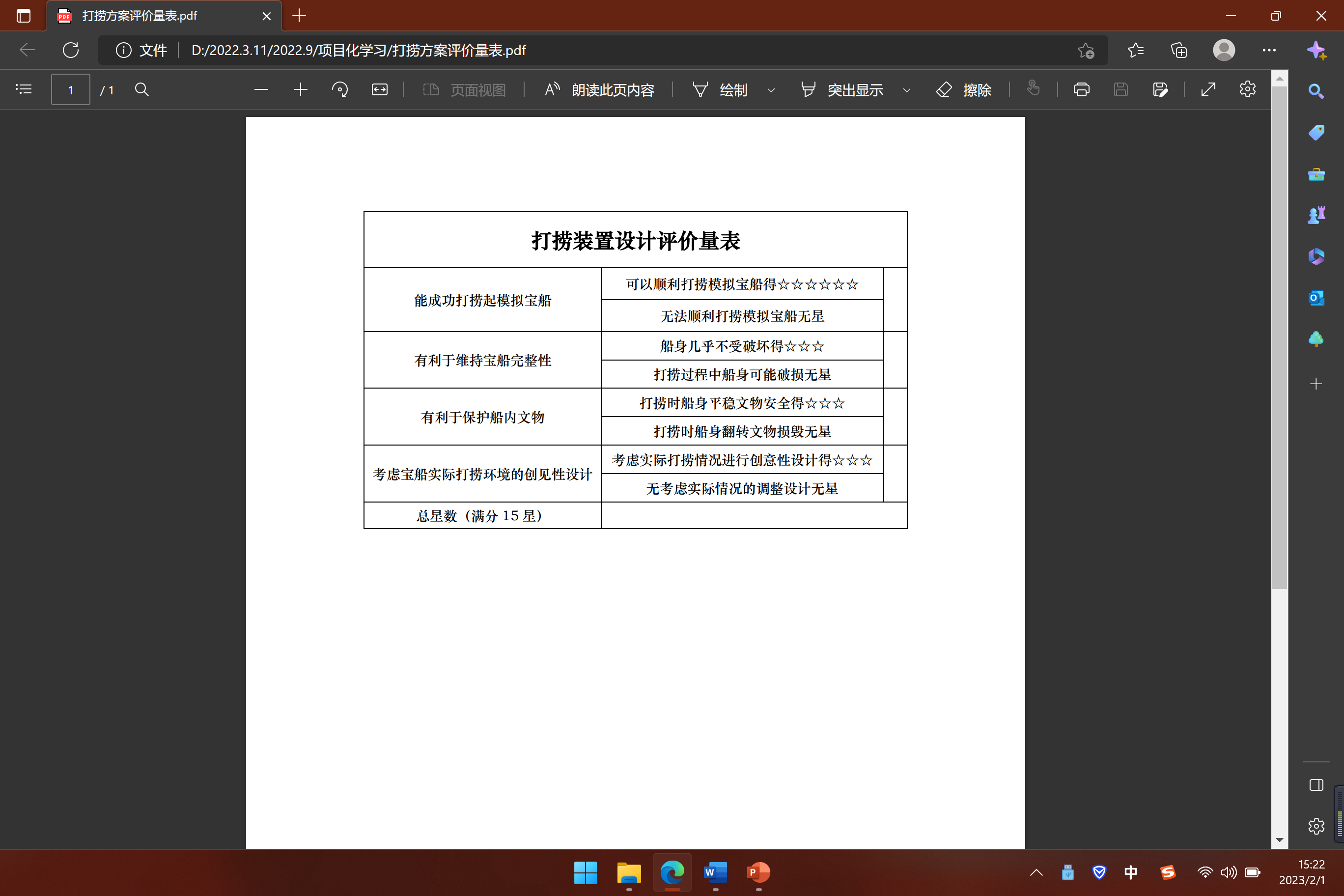Zoom in with the plus icon

tap(301, 90)
